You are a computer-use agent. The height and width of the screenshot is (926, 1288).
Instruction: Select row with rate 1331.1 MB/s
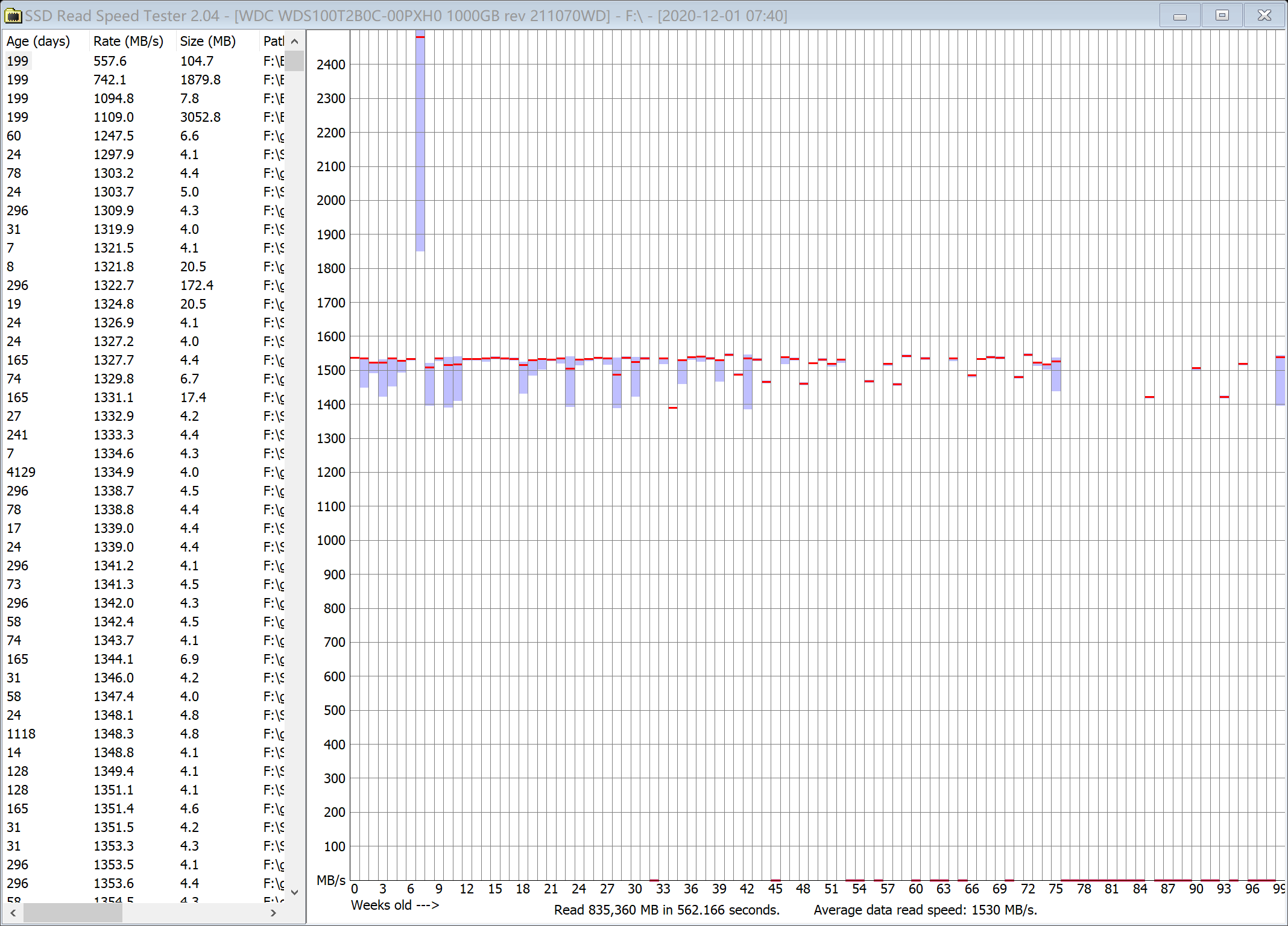coord(144,397)
